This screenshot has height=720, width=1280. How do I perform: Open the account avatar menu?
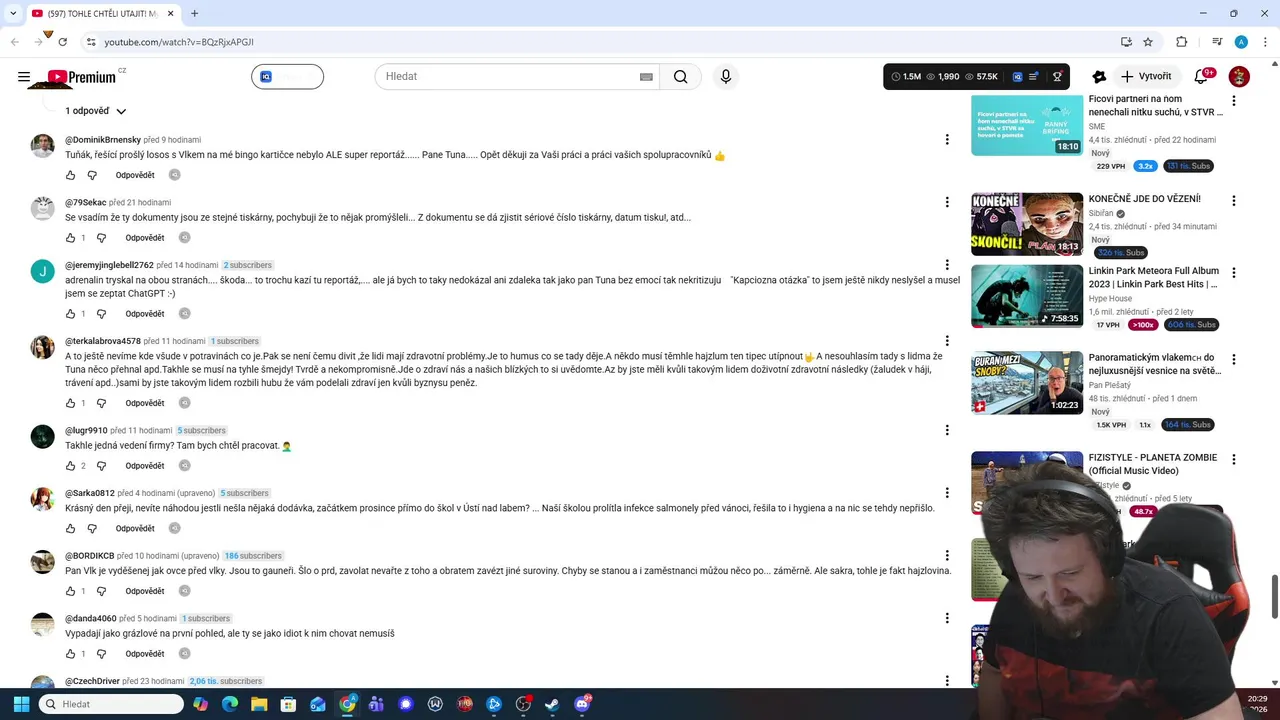[1239, 77]
